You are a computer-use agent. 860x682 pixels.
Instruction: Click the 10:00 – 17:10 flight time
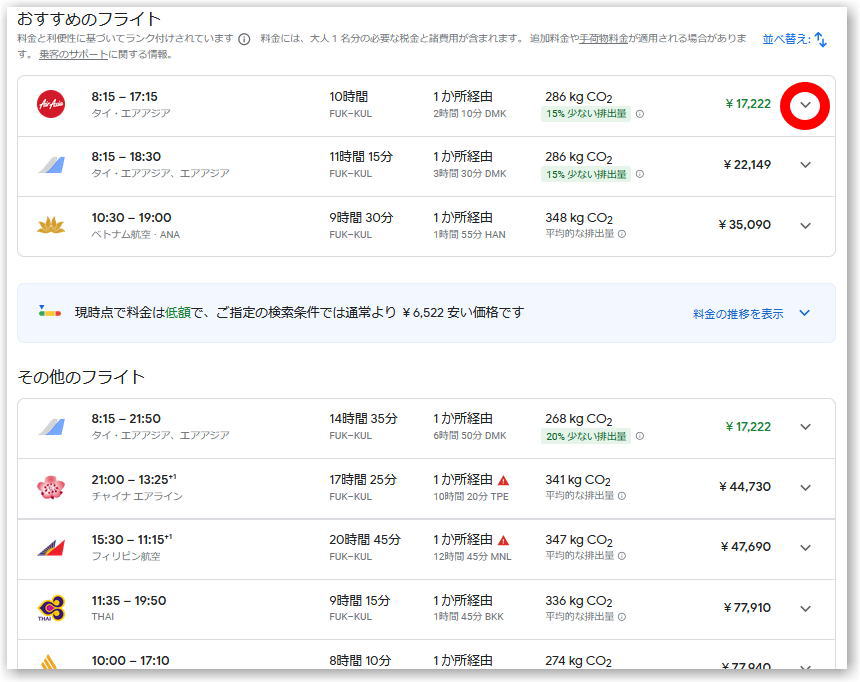pyautogui.click(x=130, y=661)
